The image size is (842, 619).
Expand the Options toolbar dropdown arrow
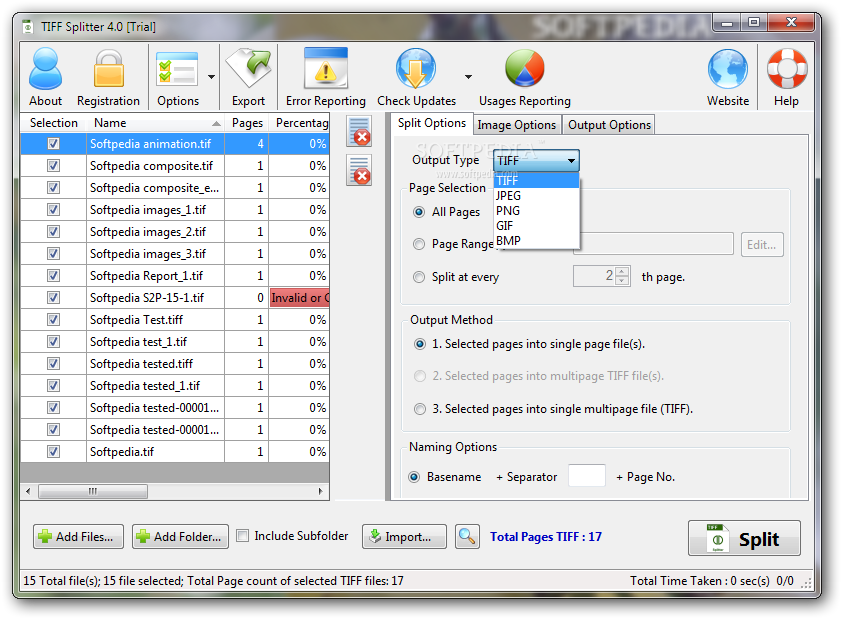click(212, 77)
